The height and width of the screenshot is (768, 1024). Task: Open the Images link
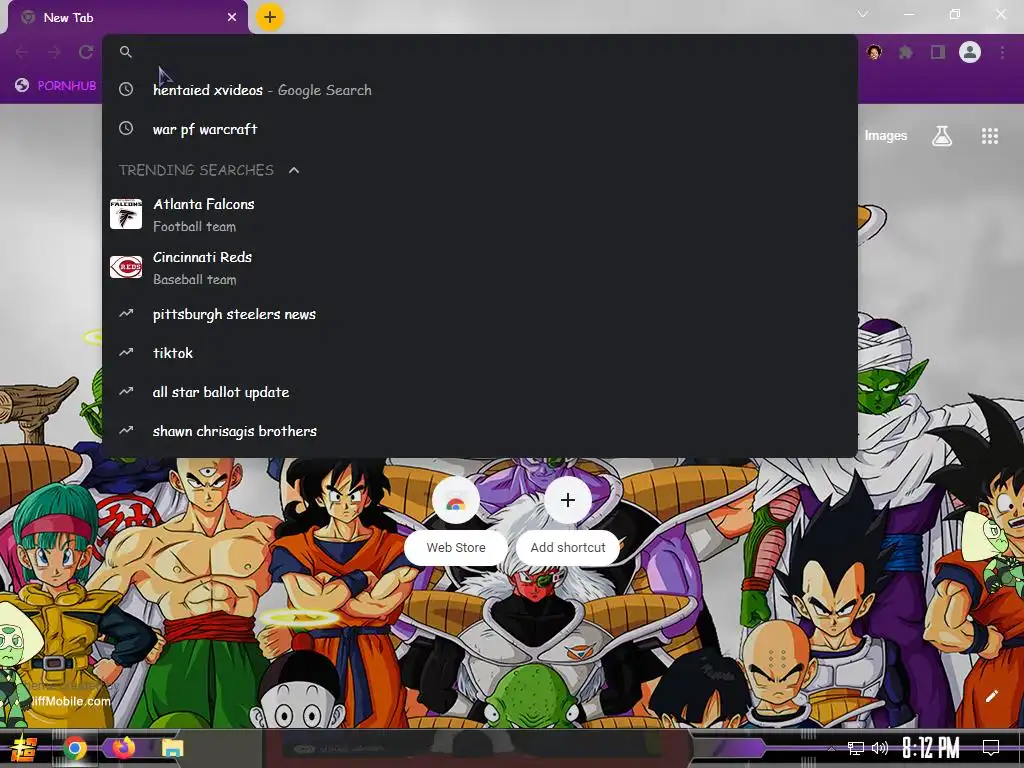pos(886,136)
